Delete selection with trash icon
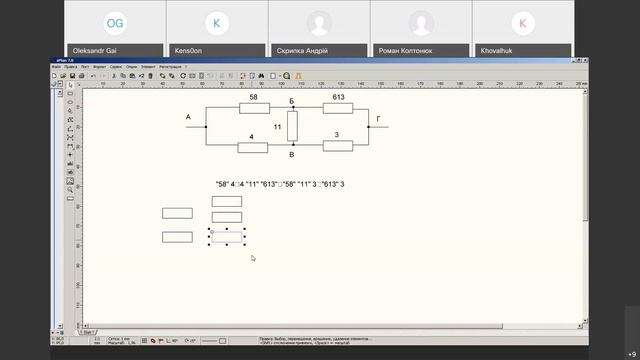 [150, 76]
